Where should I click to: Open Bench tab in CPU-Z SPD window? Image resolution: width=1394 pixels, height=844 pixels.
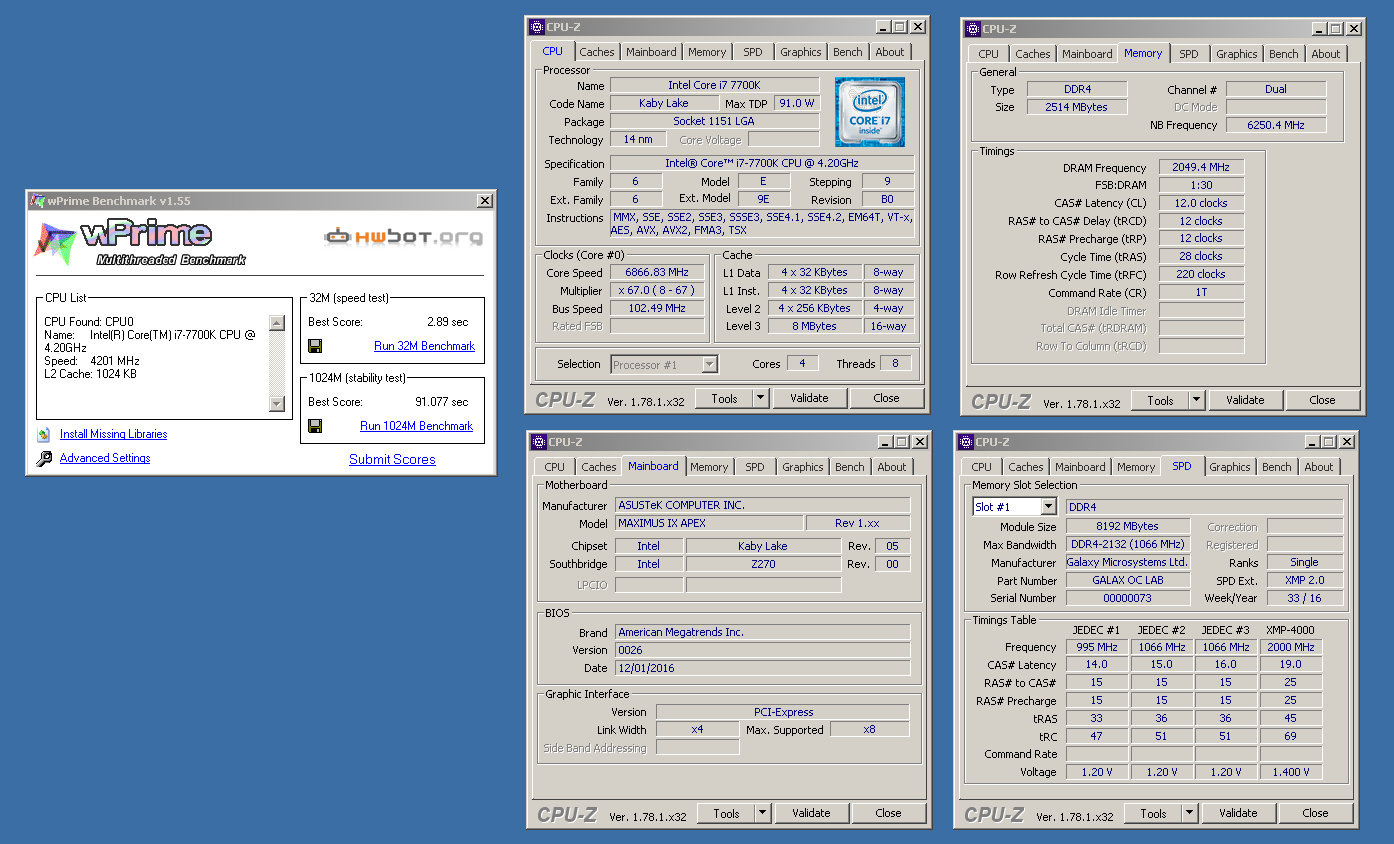[x=1277, y=467]
